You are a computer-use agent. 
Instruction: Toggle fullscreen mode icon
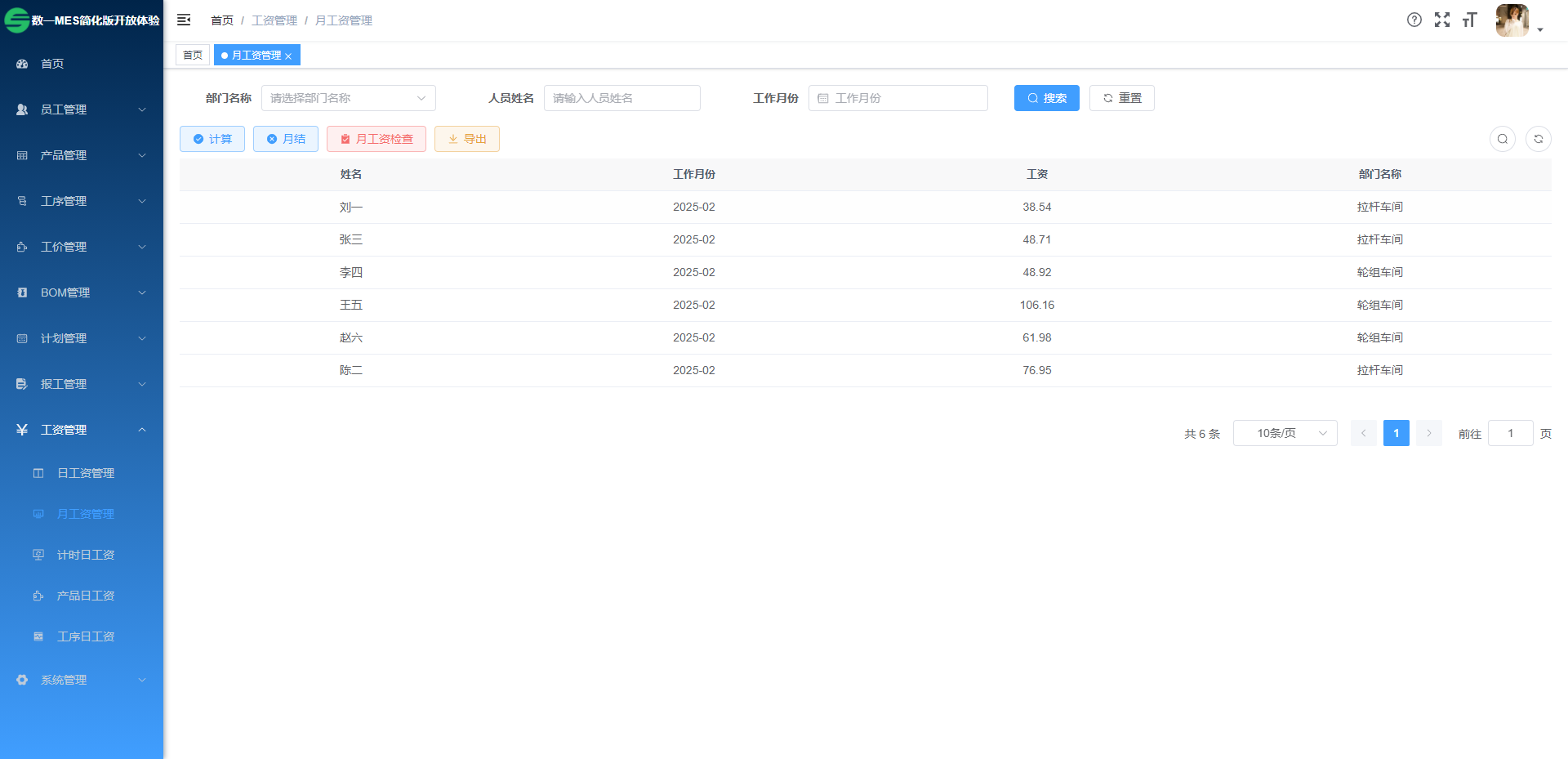tap(1441, 20)
